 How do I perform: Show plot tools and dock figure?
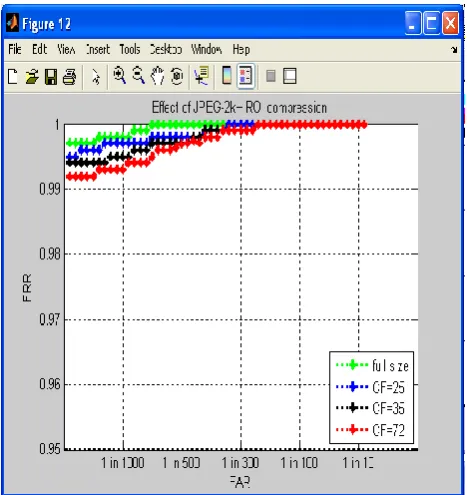coord(289,76)
